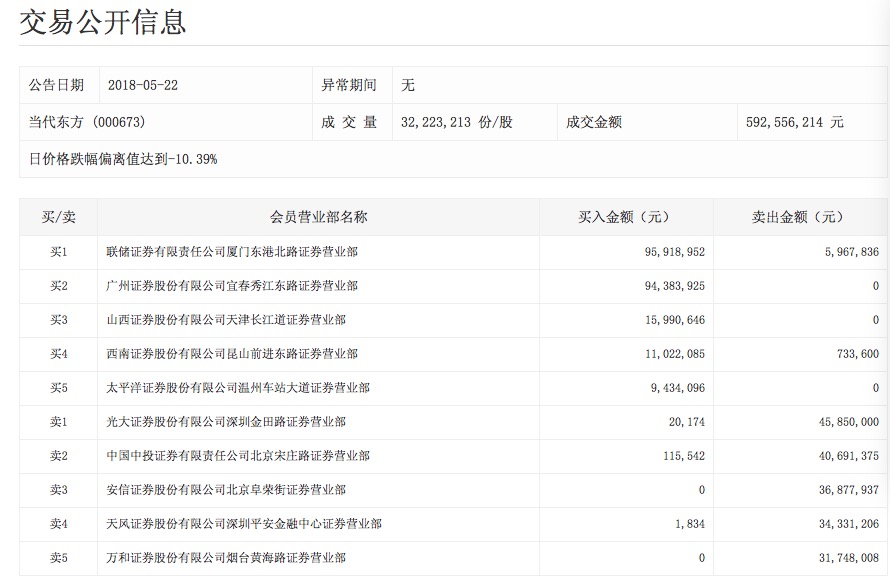The height and width of the screenshot is (583, 890).
Task: Click the 山西证券天津长江道 brokerage name
Action: [x=226, y=320]
